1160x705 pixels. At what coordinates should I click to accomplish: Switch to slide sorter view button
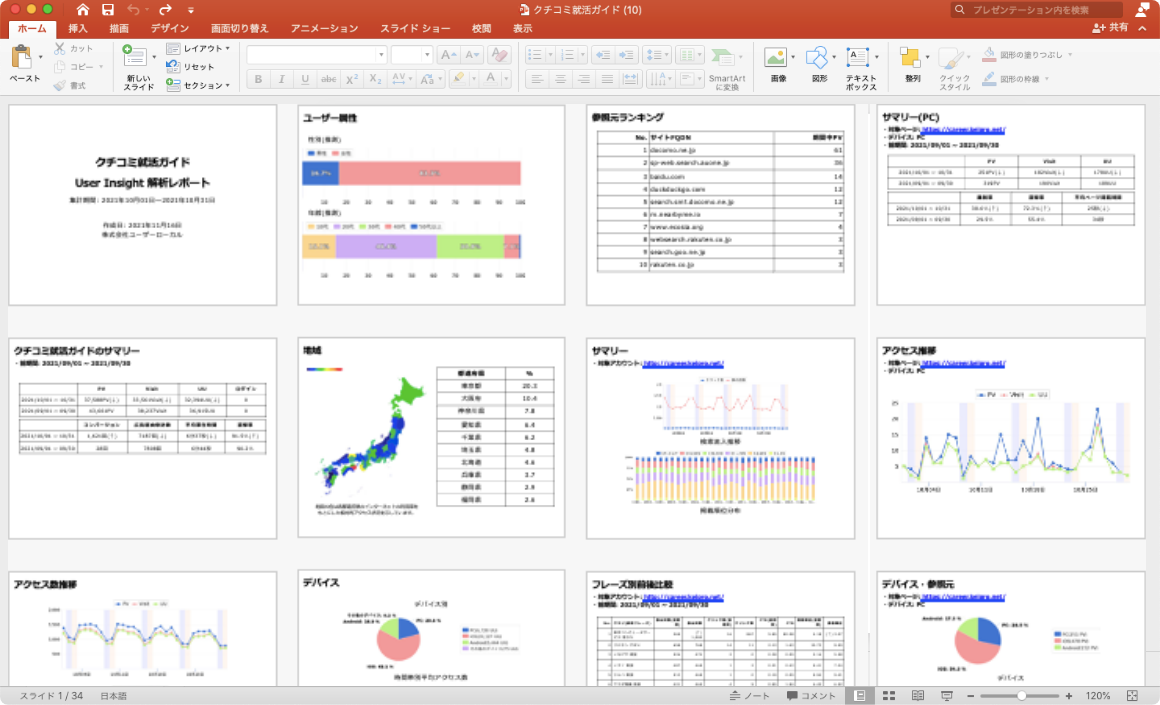pos(889,695)
